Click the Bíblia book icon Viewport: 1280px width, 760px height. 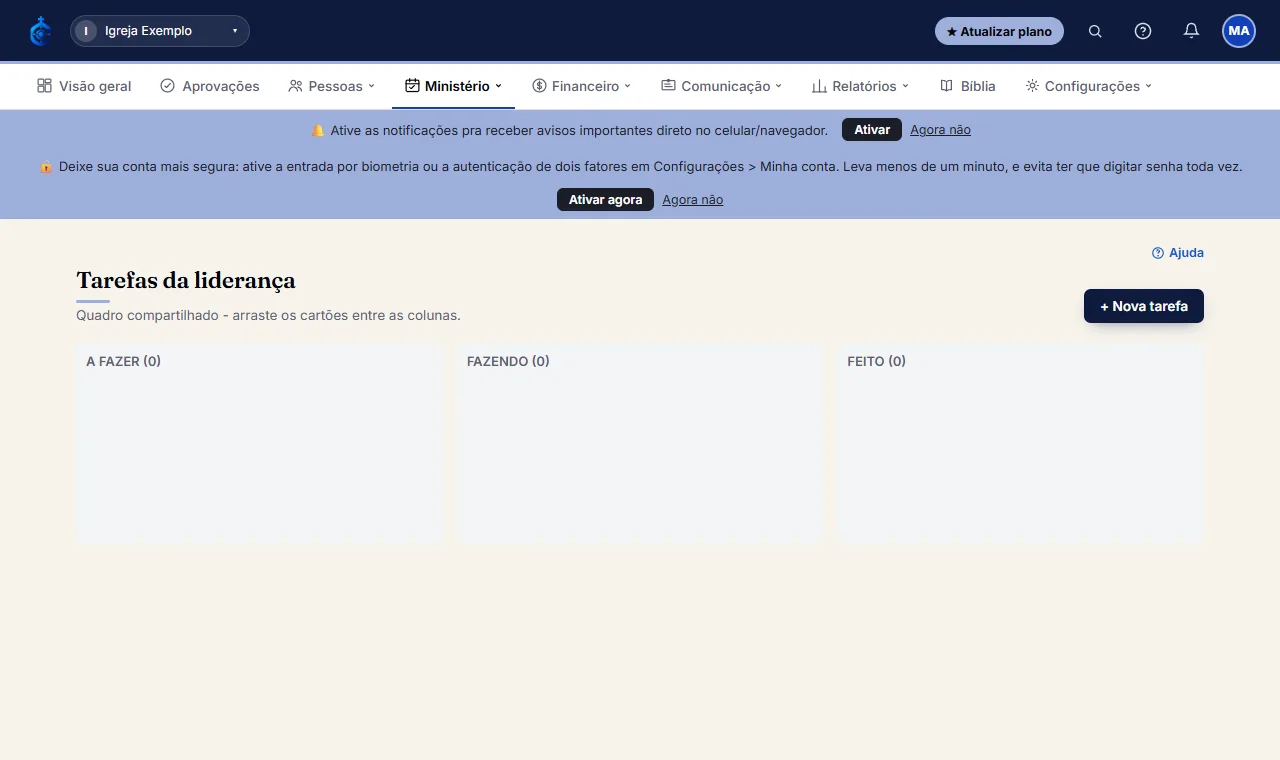946,86
